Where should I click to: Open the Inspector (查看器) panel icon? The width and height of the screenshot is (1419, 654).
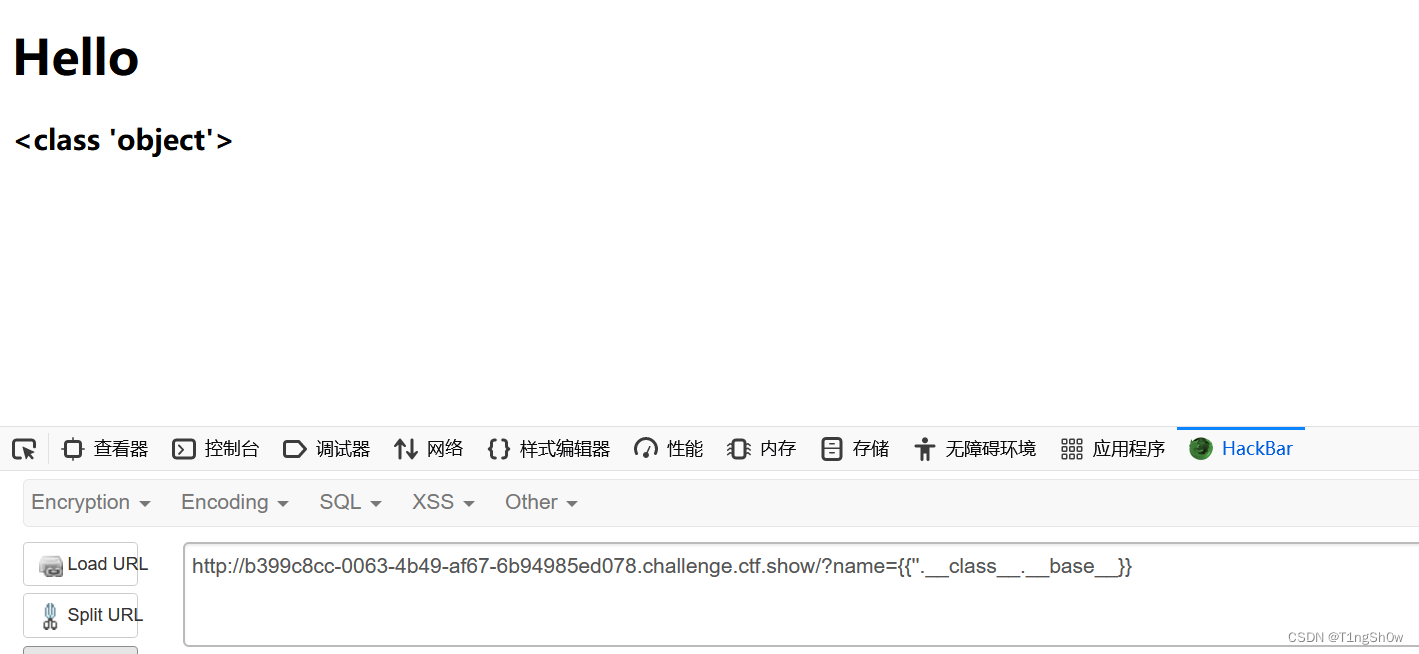pyautogui.click(x=73, y=449)
